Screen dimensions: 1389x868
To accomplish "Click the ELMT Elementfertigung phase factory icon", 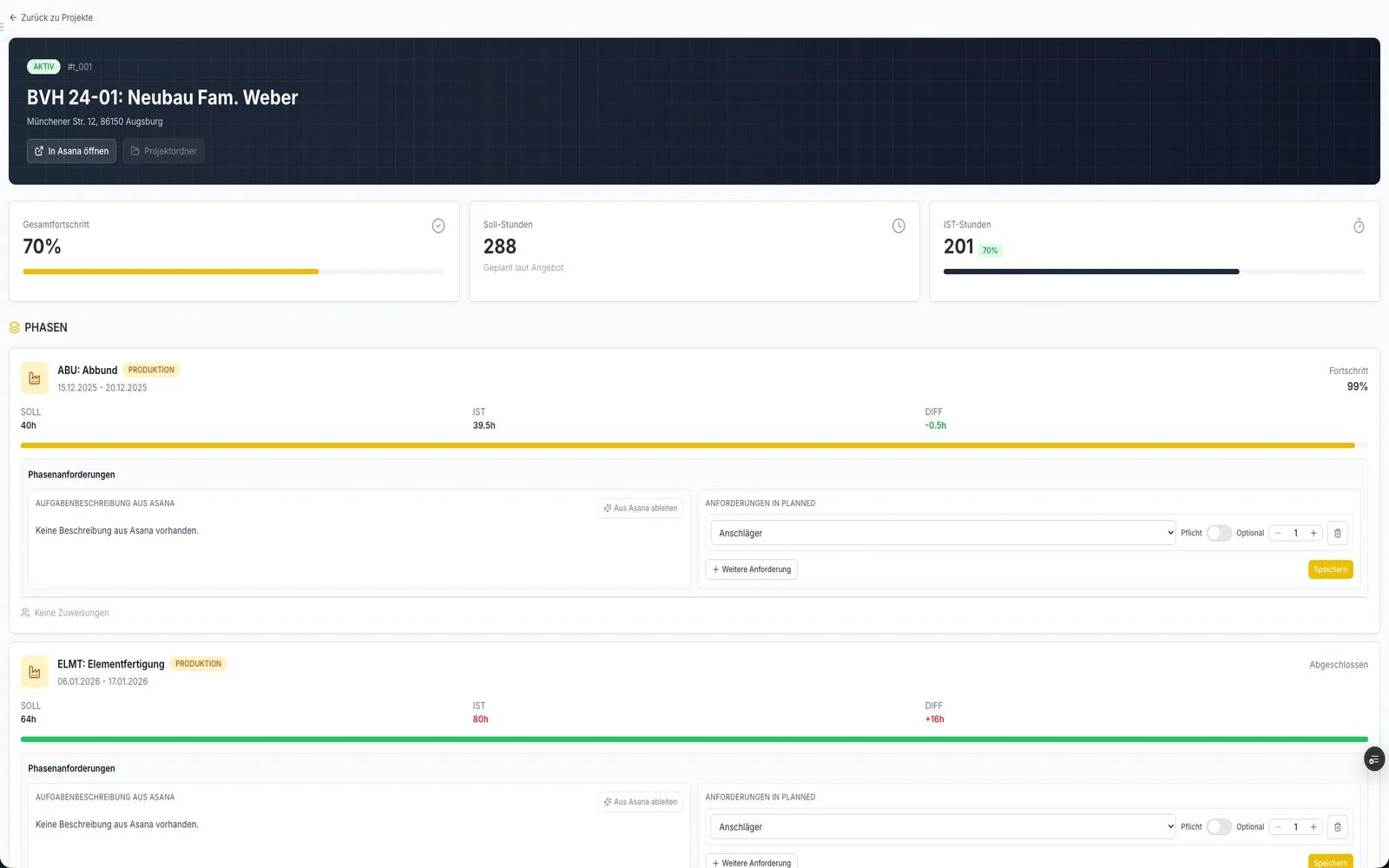I will pyautogui.click(x=35, y=672).
